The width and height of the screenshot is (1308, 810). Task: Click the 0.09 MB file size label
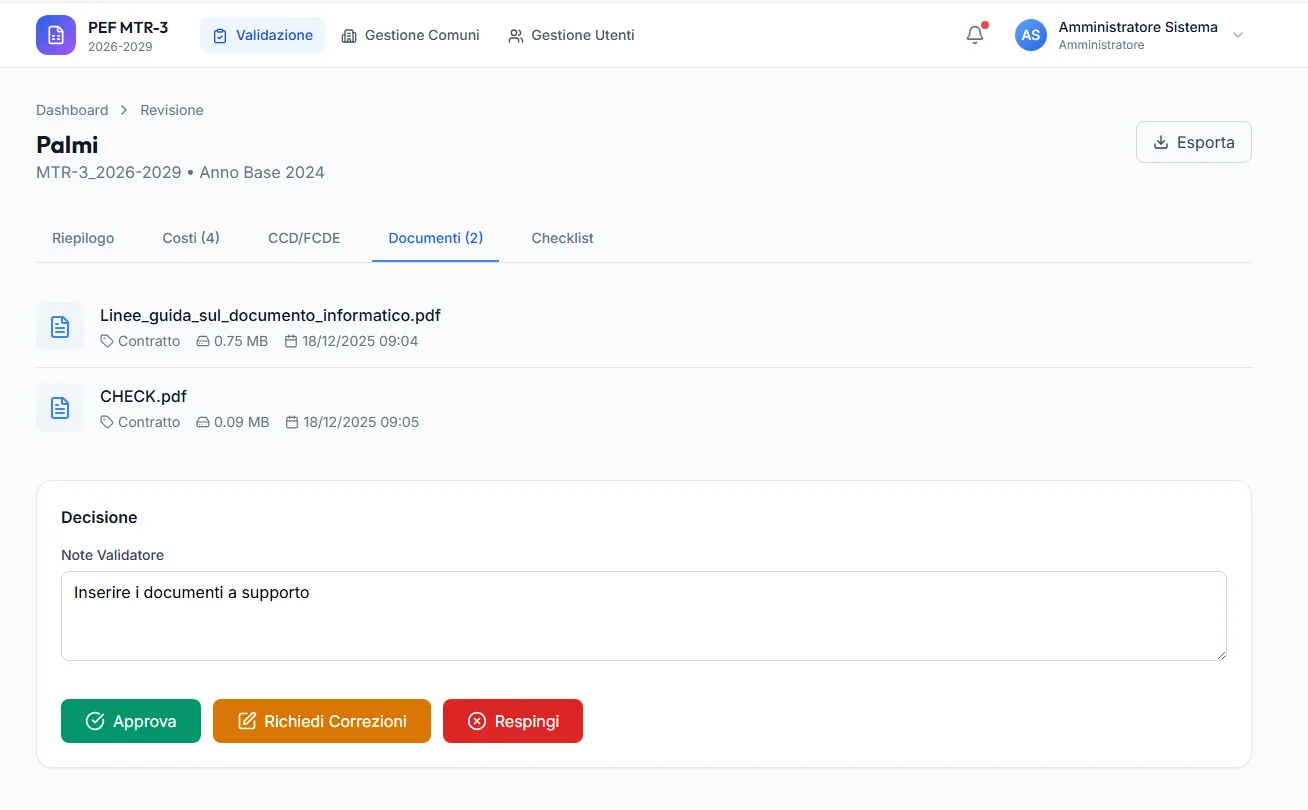[233, 422]
